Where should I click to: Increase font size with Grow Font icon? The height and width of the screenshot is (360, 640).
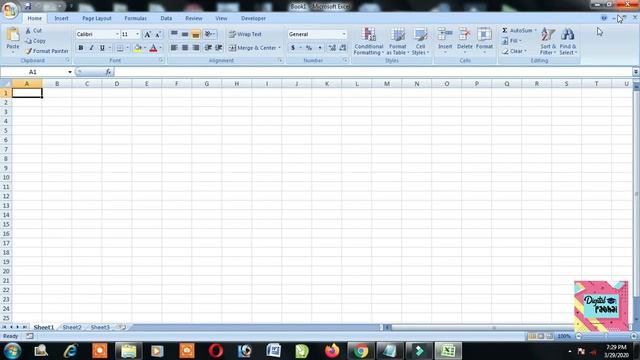click(148, 34)
